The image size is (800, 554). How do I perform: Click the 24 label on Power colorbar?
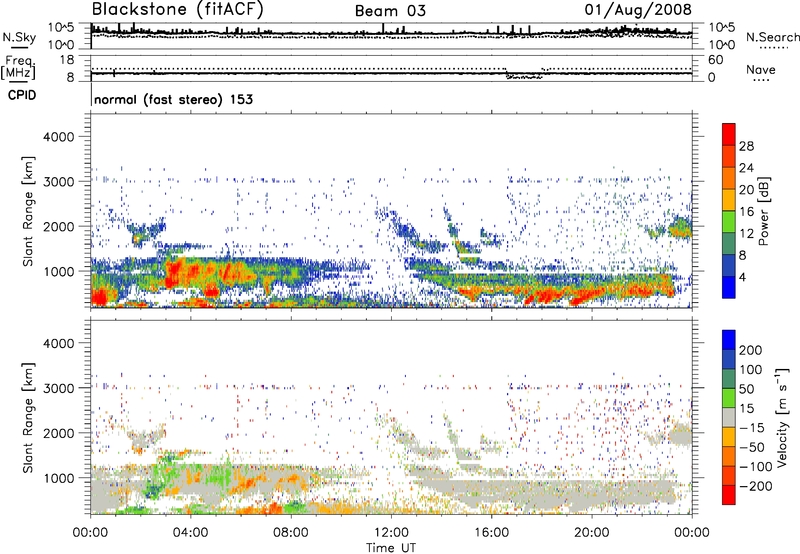(746, 168)
